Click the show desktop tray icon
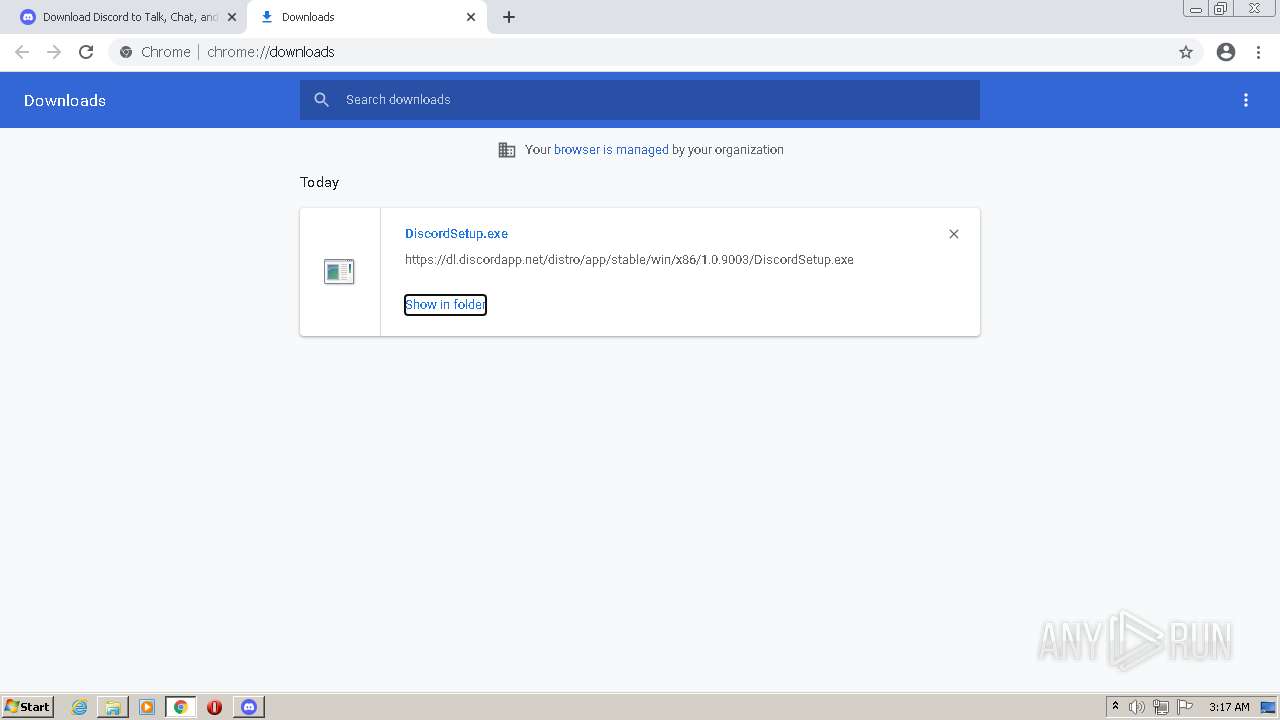Viewport: 1280px width, 720px height. tap(1268, 707)
